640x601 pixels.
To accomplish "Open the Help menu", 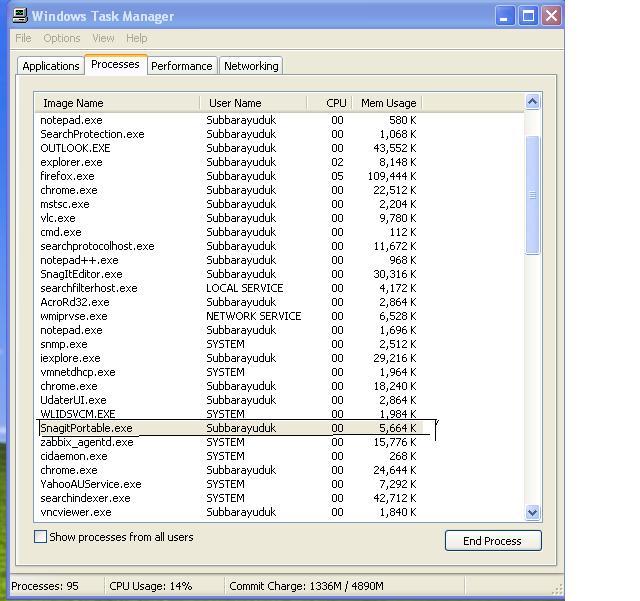I will pos(136,38).
